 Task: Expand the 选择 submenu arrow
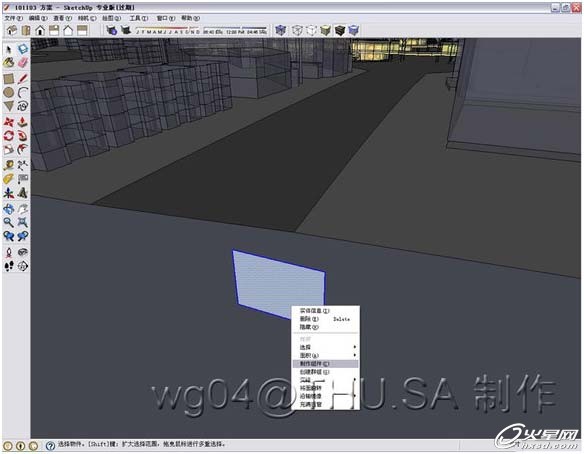(x=355, y=347)
